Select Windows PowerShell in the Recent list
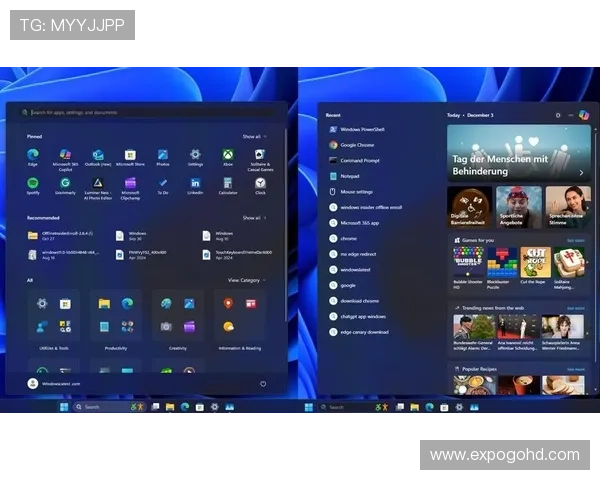The width and height of the screenshot is (600, 480). click(x=362, y=129)
